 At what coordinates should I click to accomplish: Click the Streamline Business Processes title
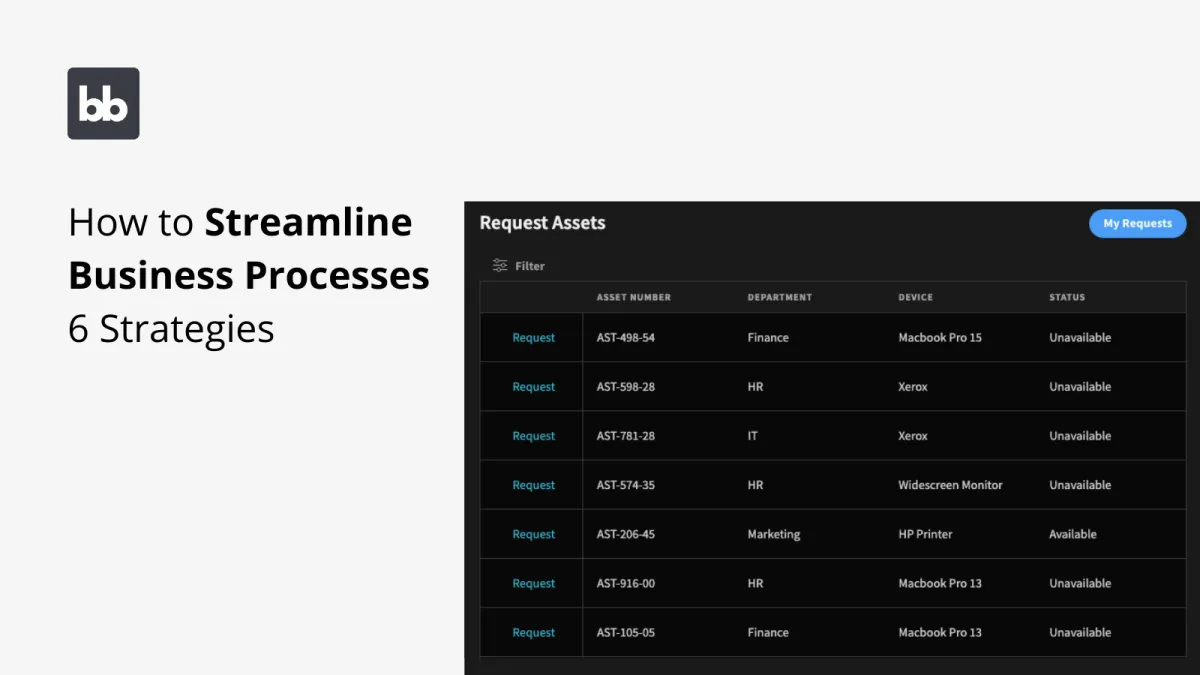[249, 248]
